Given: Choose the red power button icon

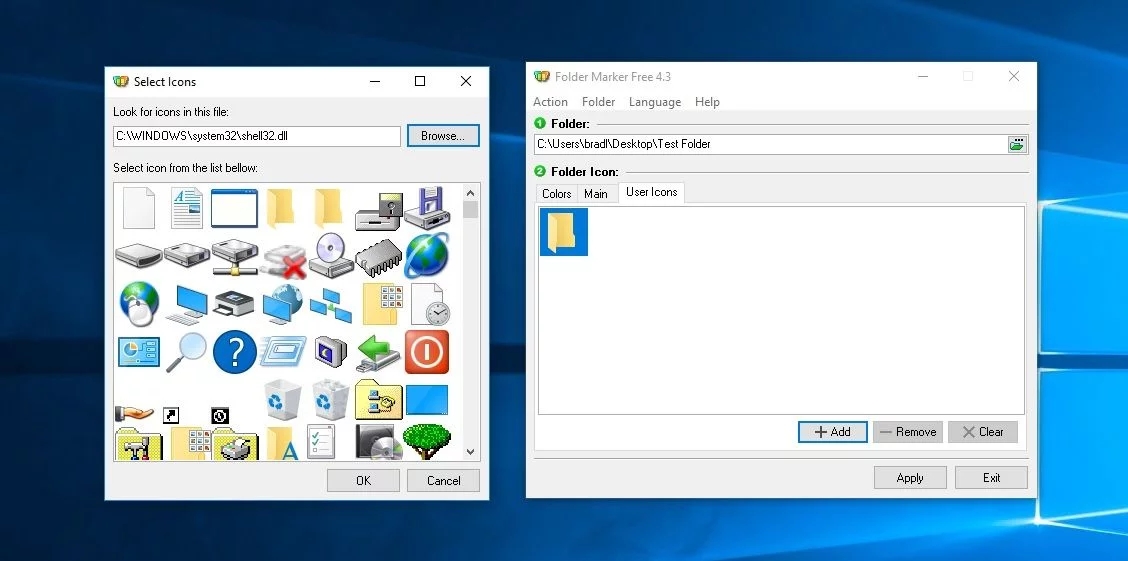Looking at the screenshot, I should (x=427, y=352).
